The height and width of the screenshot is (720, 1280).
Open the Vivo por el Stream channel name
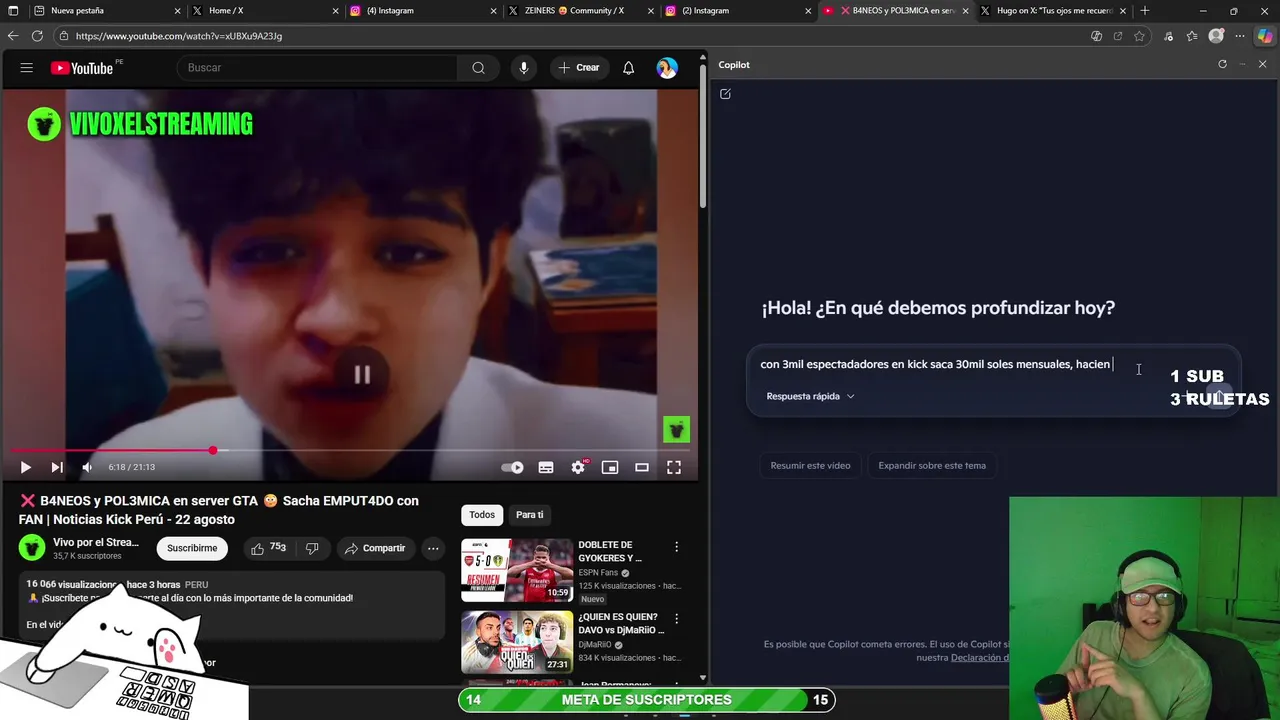96,542
